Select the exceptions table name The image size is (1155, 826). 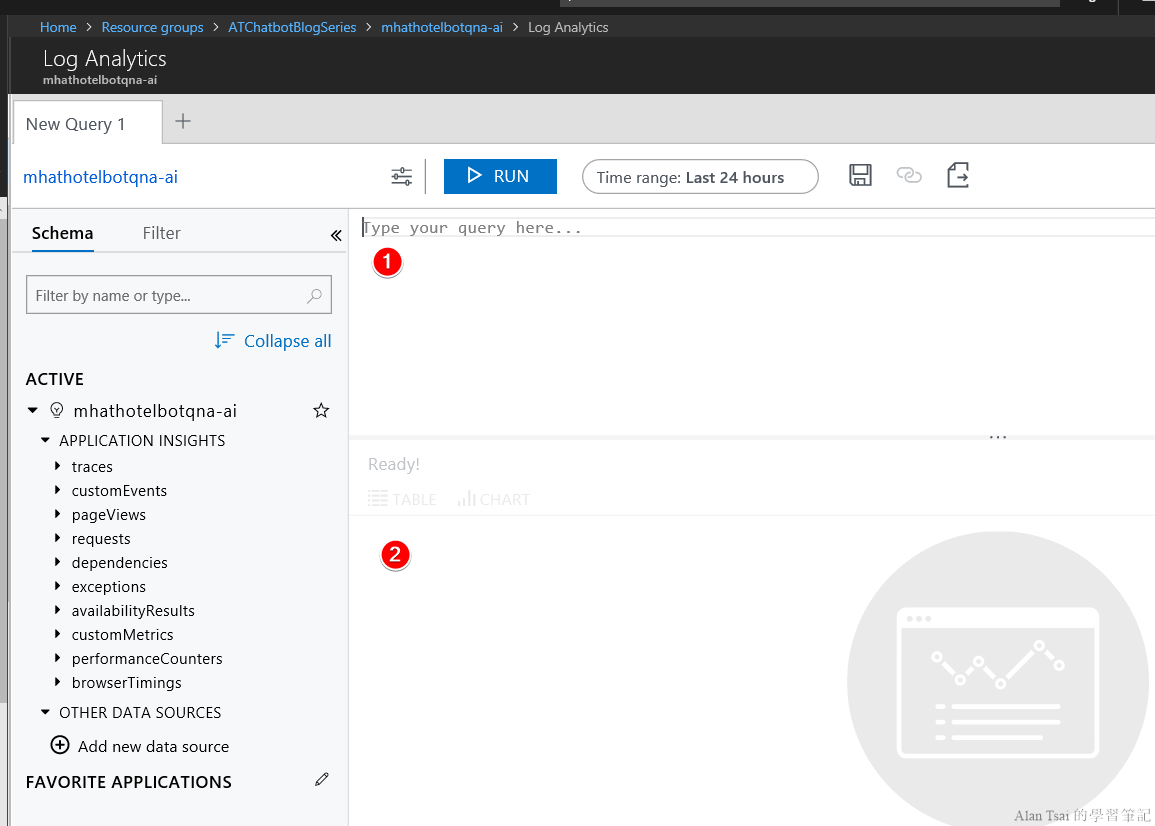[x=108, y=587]
